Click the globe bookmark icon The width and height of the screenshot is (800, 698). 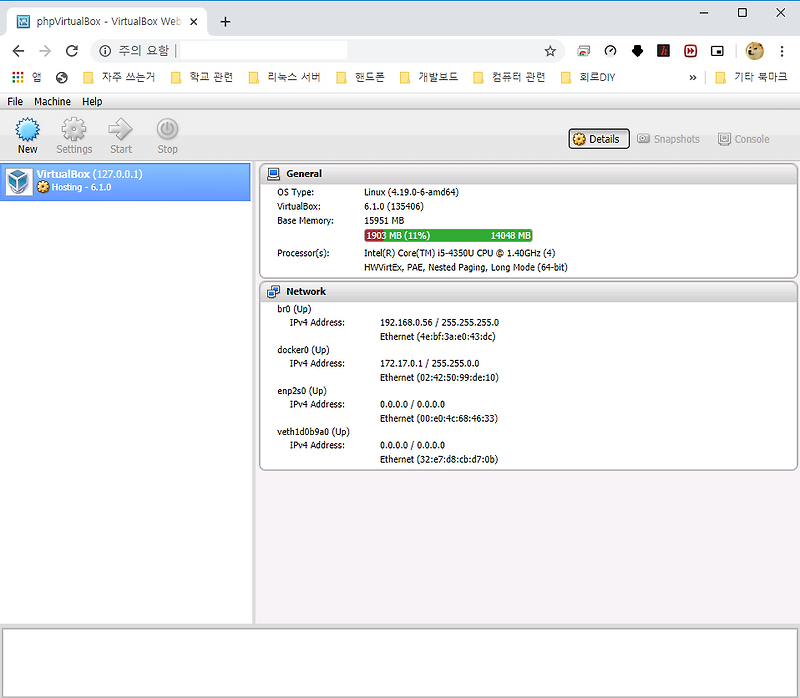tap(62, 77)
